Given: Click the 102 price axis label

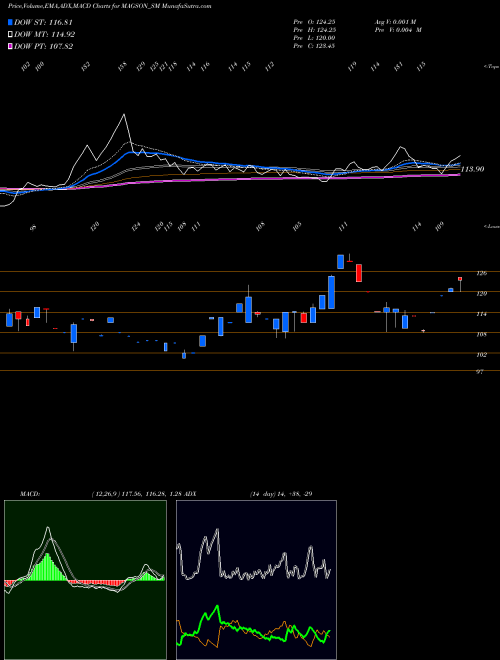Looking at the screenshot, I should pyautogui.click(x=481, y=355).
